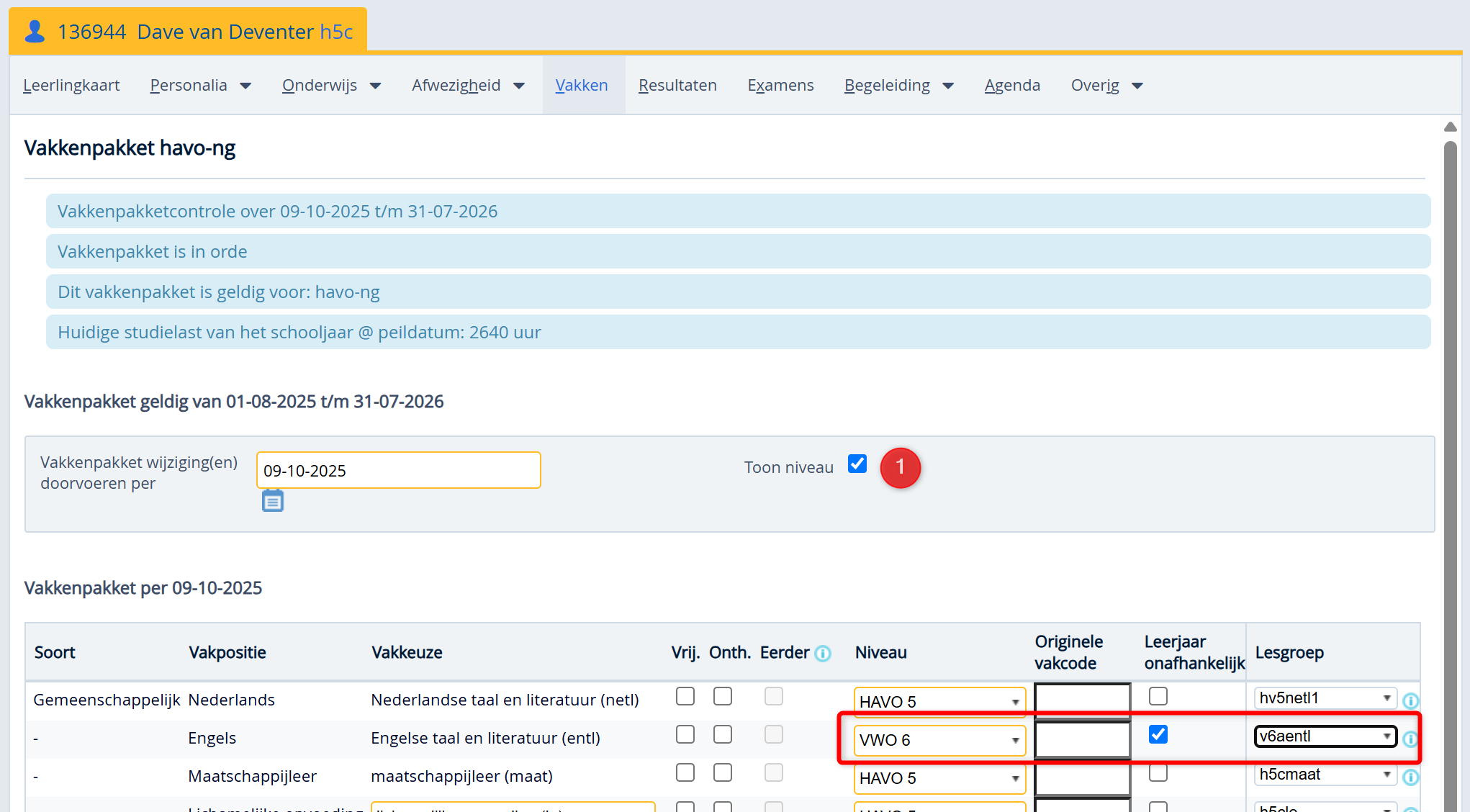The height and width of the screenshot is (812, 1470).
Task: Tick Vrij. checkbox for Nederlands row
Action: [685, 696]
